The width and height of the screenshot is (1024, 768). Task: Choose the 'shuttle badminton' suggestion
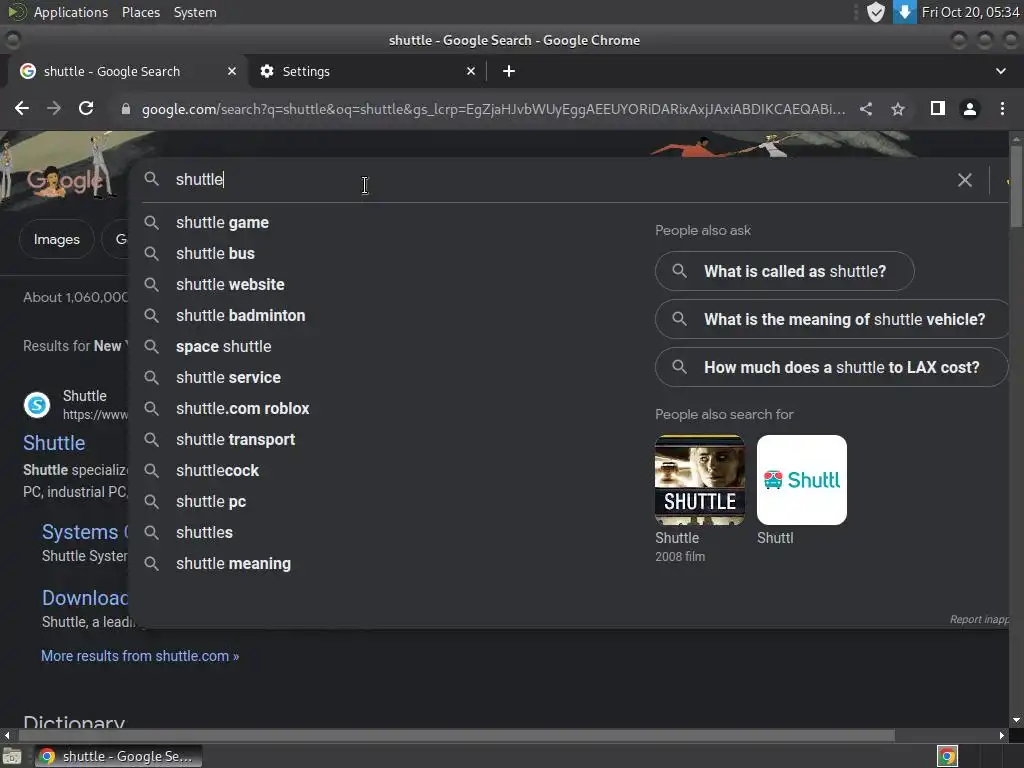[240, 315]
